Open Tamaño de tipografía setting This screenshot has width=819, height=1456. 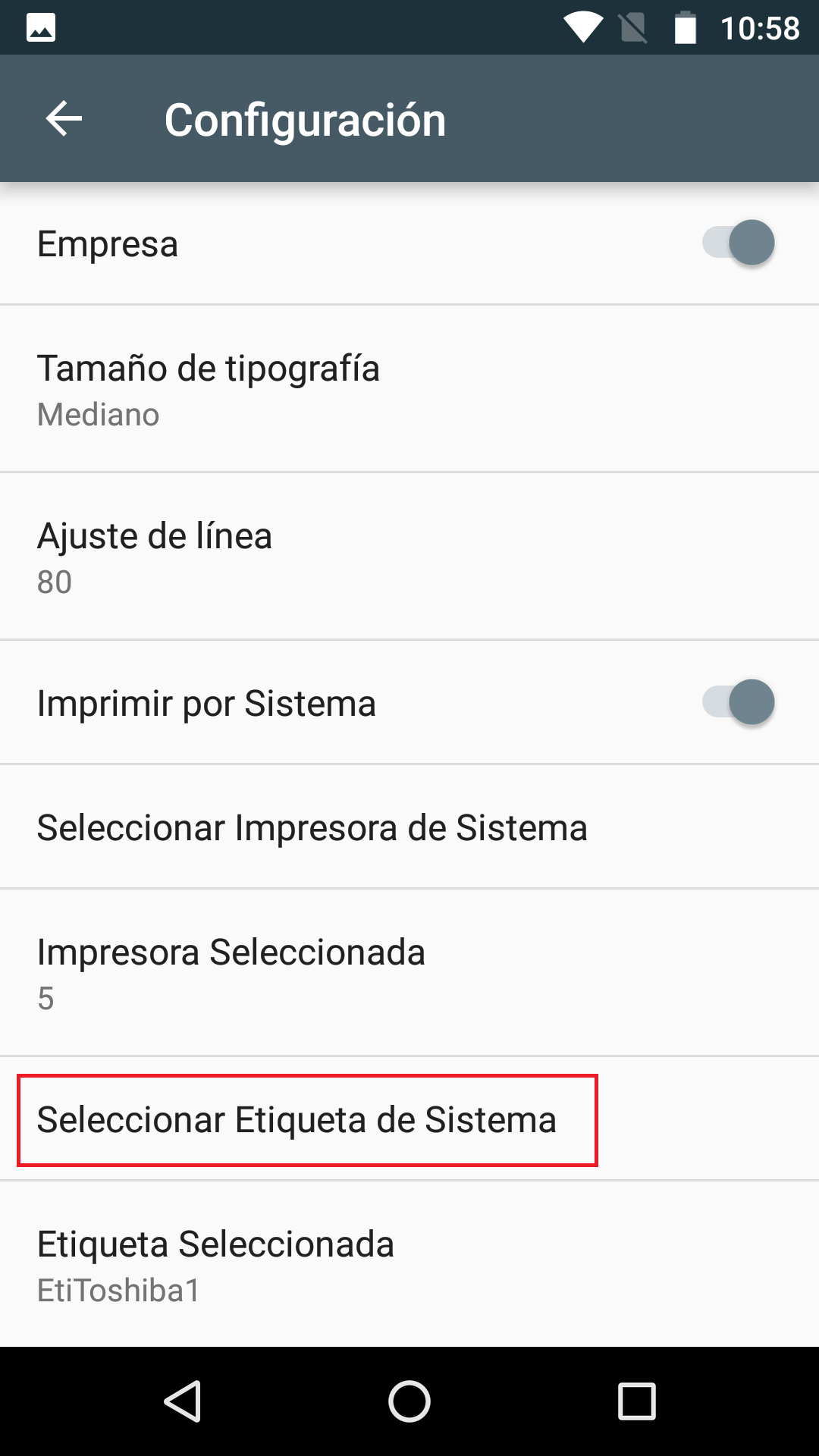tap(209, 389)
